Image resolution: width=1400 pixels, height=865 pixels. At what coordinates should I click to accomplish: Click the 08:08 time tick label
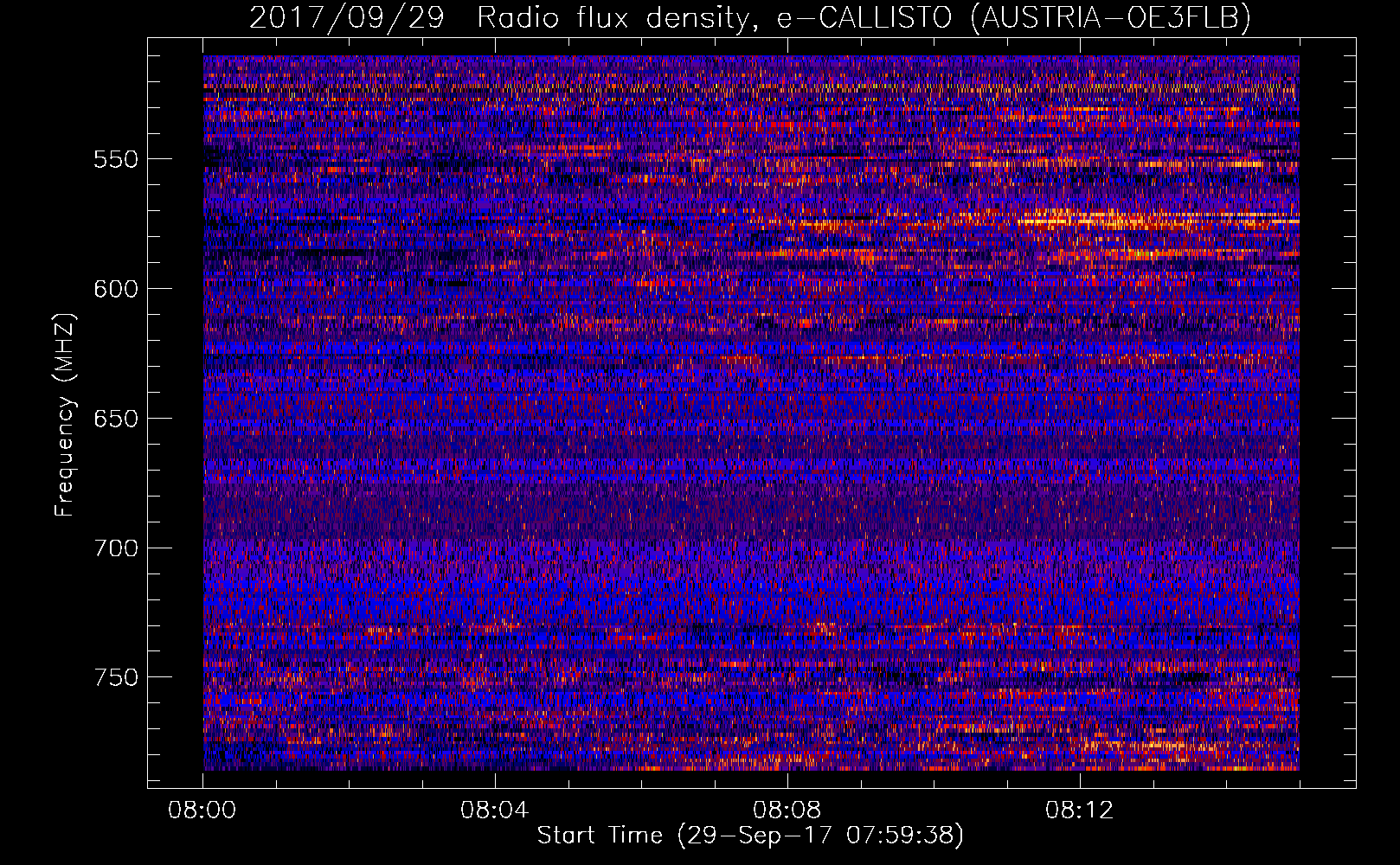(787, 811)
